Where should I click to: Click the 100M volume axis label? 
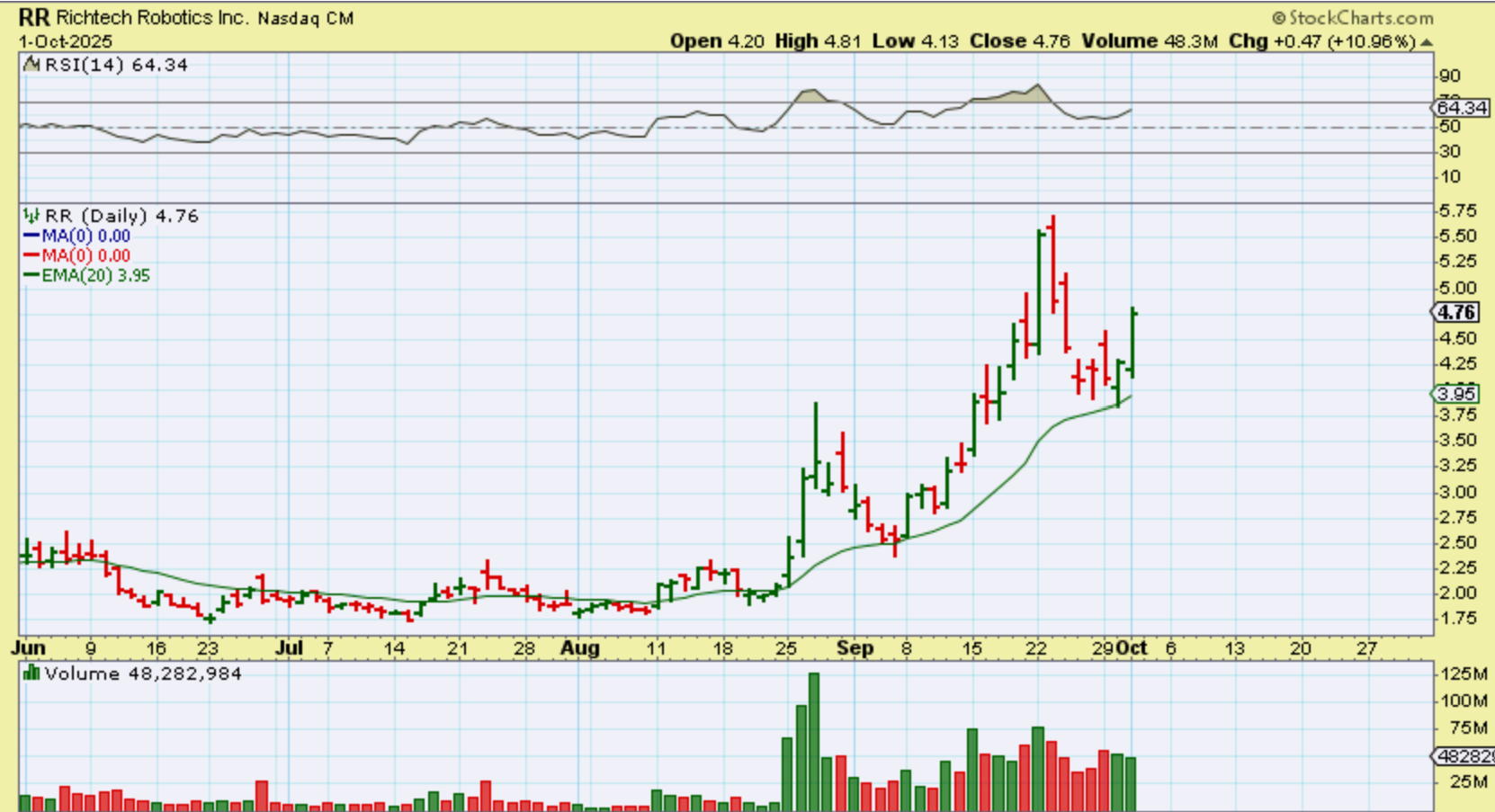(1464, 701)
